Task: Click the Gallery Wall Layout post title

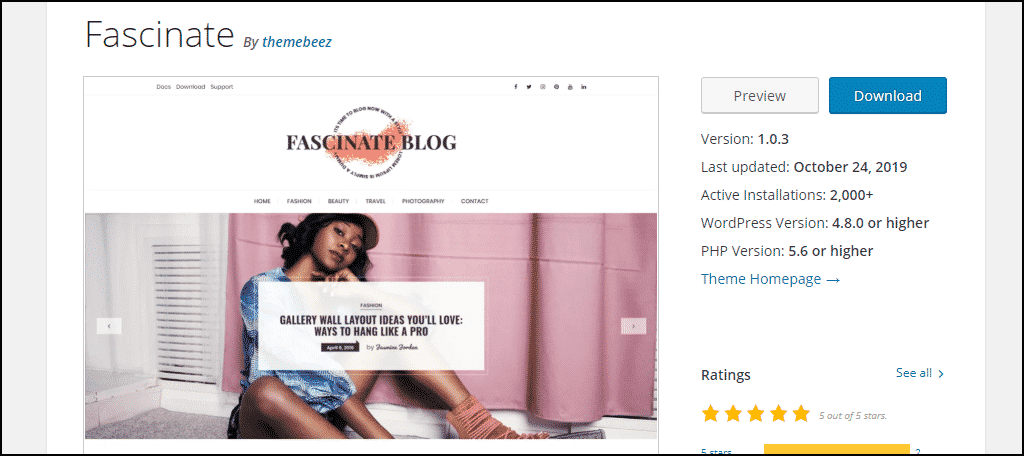Action: pos(371,326)
